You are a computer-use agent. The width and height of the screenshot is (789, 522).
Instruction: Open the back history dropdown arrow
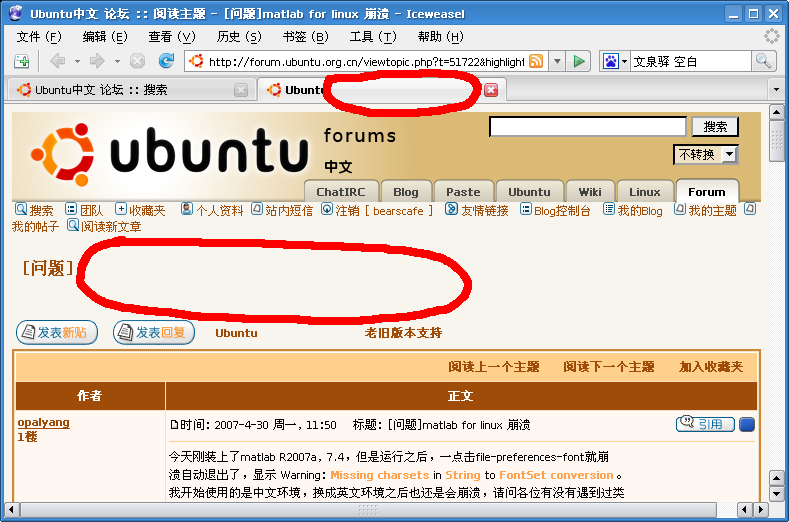(77, 61)
